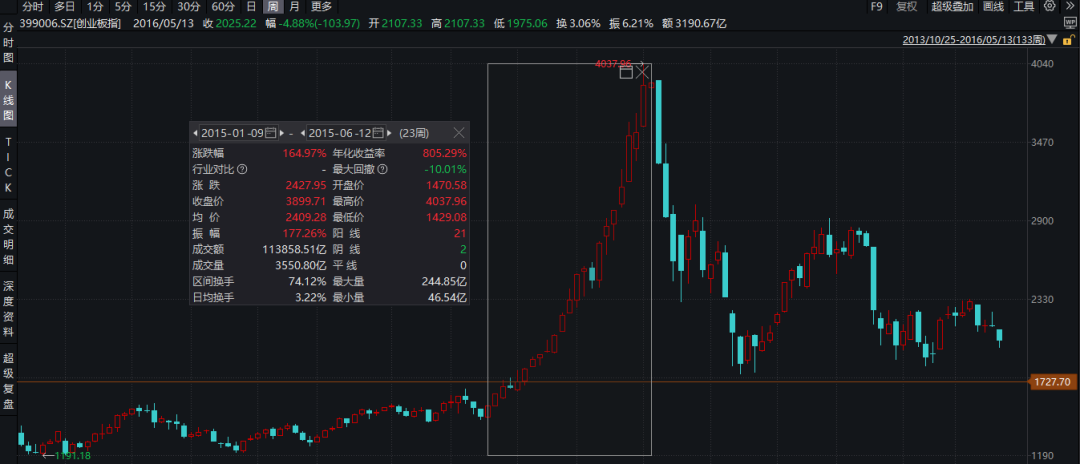Select the 15分 period tab
The width and height of the screenshot is (1080, 464).
tap(154, 7)
